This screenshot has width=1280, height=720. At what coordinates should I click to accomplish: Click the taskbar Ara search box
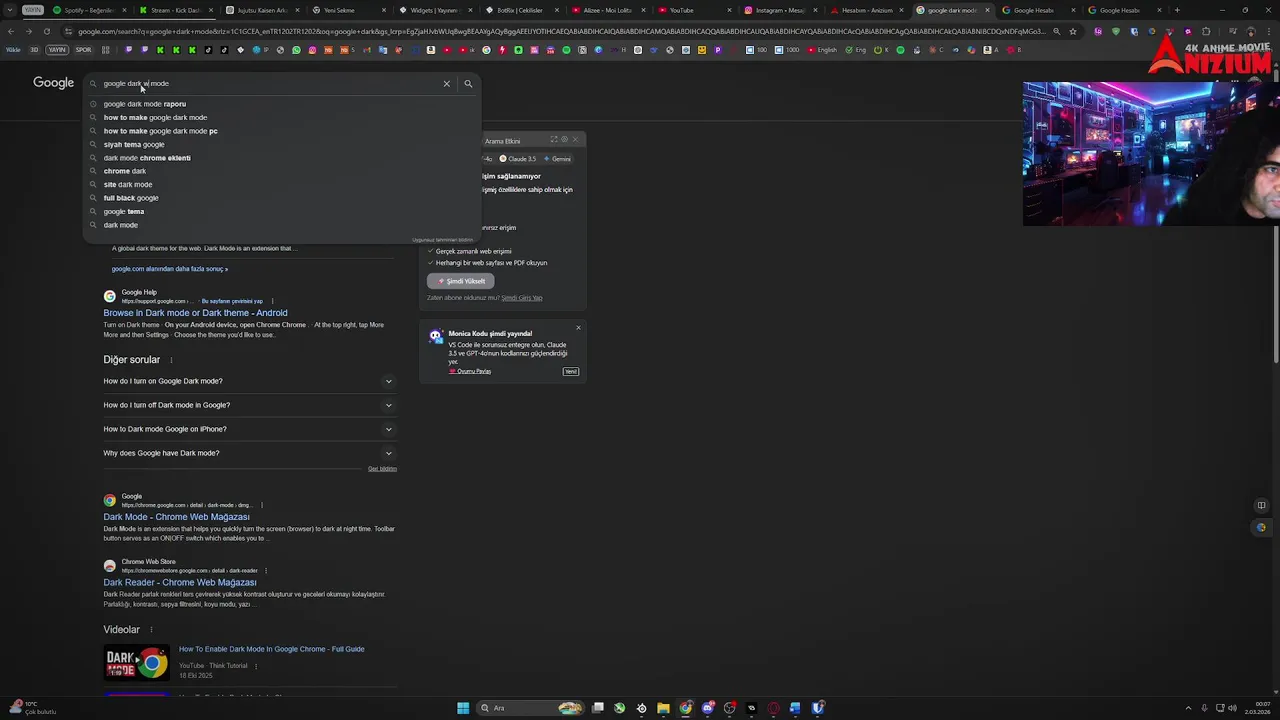528,708
